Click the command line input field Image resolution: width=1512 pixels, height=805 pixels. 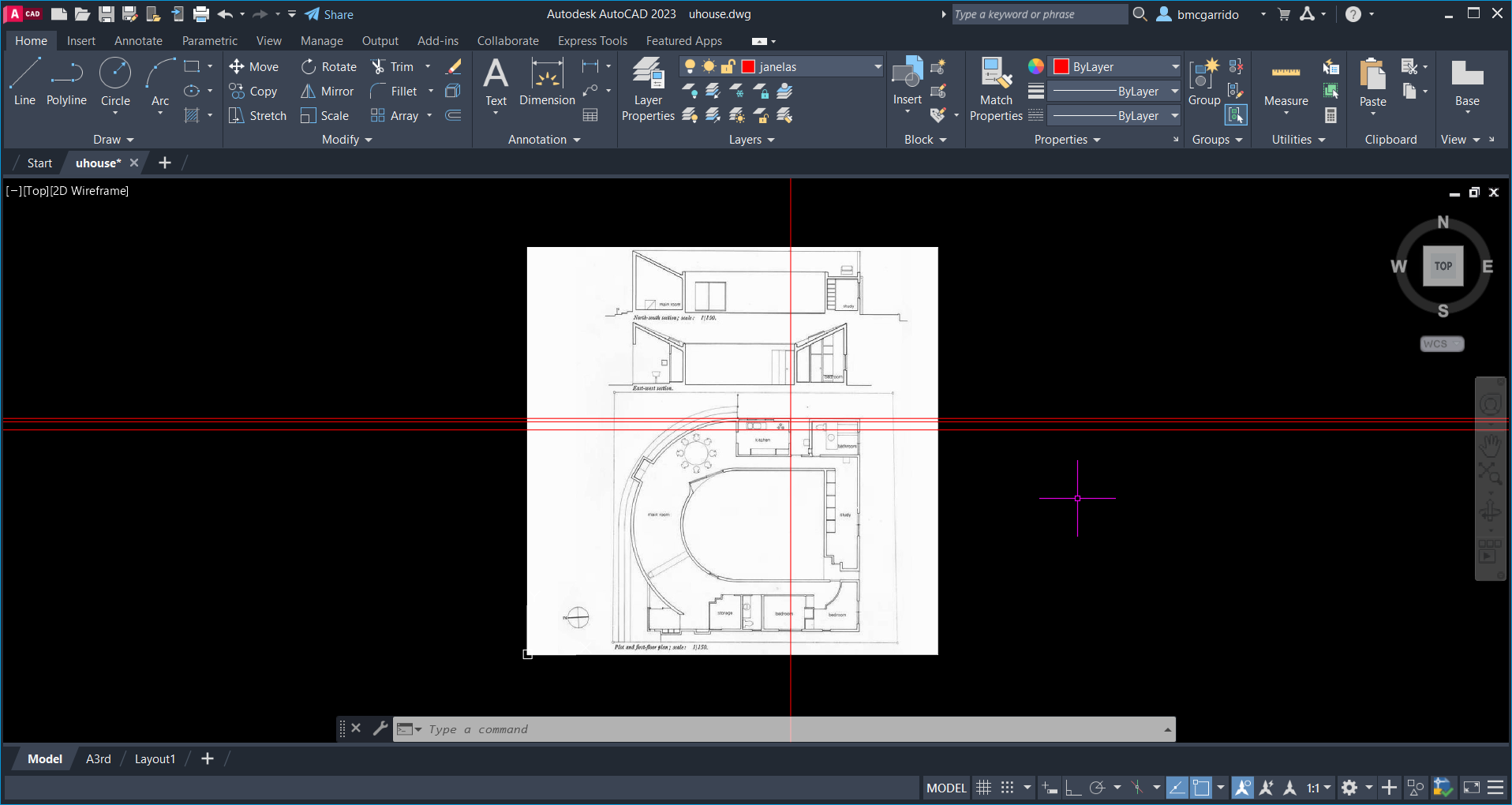click(x=789, y=729)
